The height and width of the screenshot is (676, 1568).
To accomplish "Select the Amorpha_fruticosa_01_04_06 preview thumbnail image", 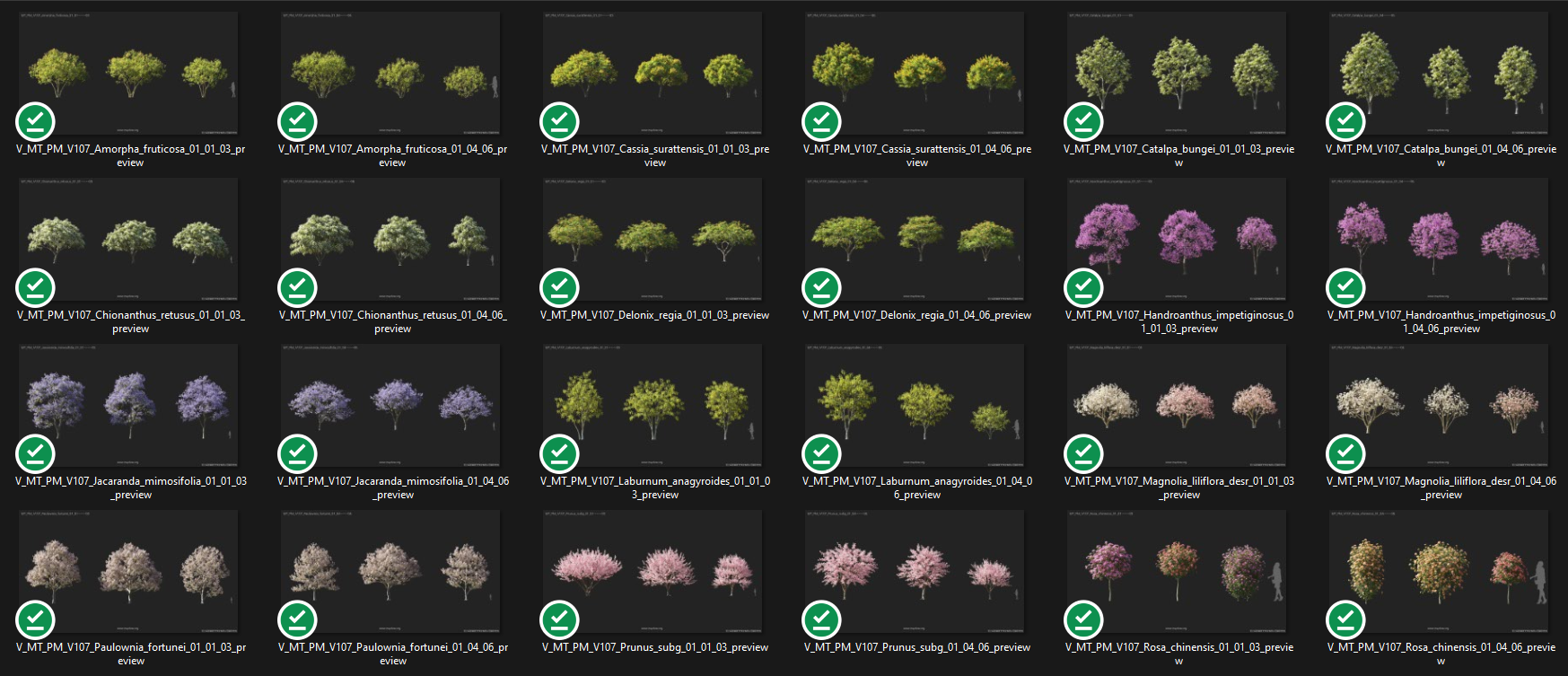I will point(390,72).
